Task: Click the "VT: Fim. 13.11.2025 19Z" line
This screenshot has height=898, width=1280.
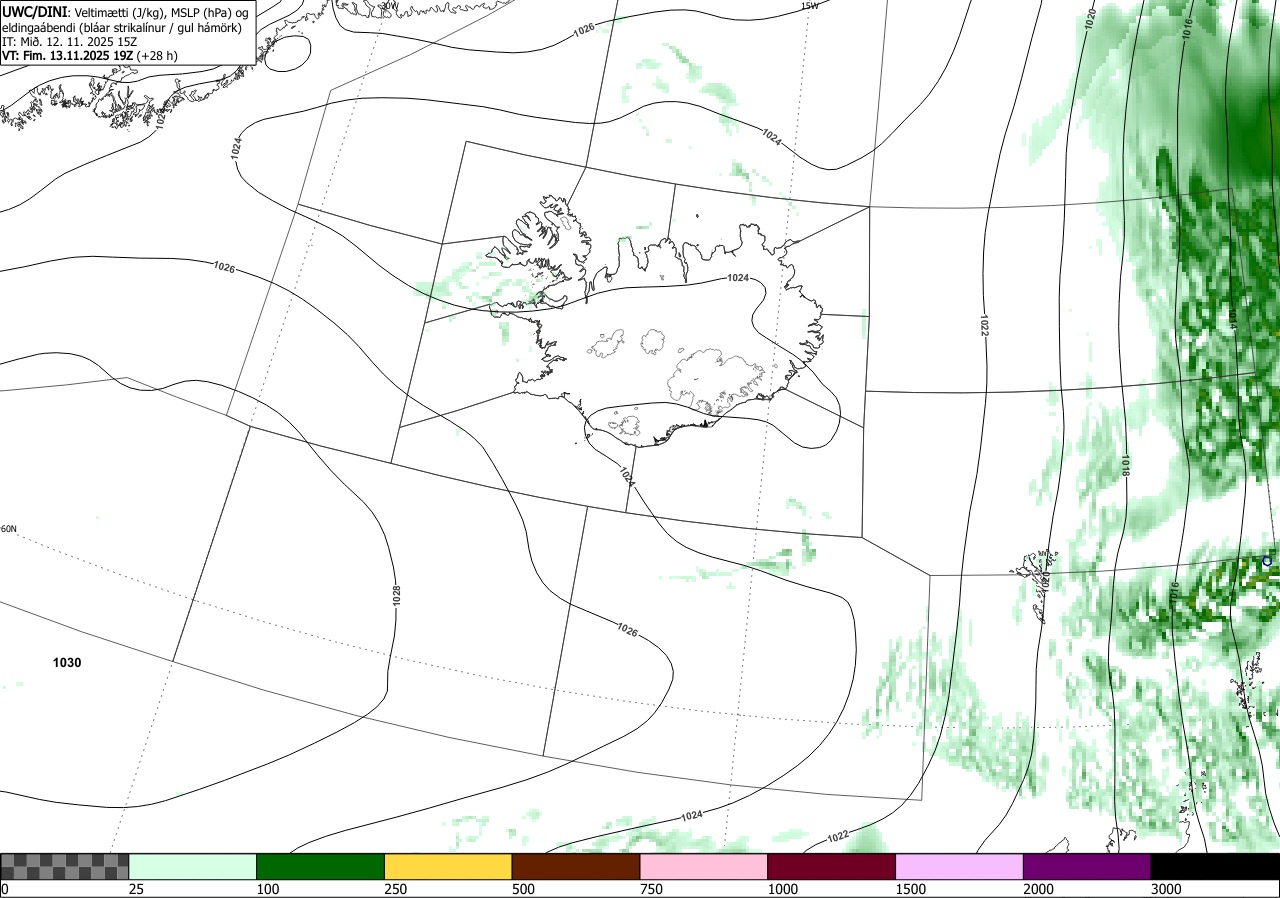Action: [70, 56]
